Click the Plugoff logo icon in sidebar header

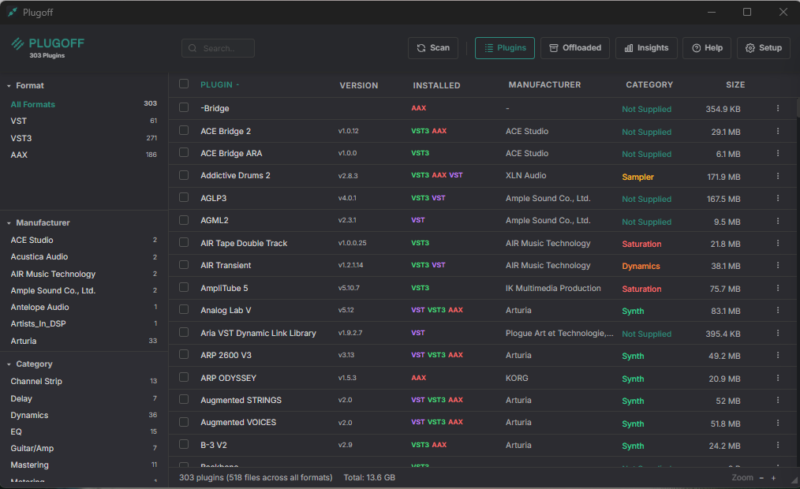point(17,44)
